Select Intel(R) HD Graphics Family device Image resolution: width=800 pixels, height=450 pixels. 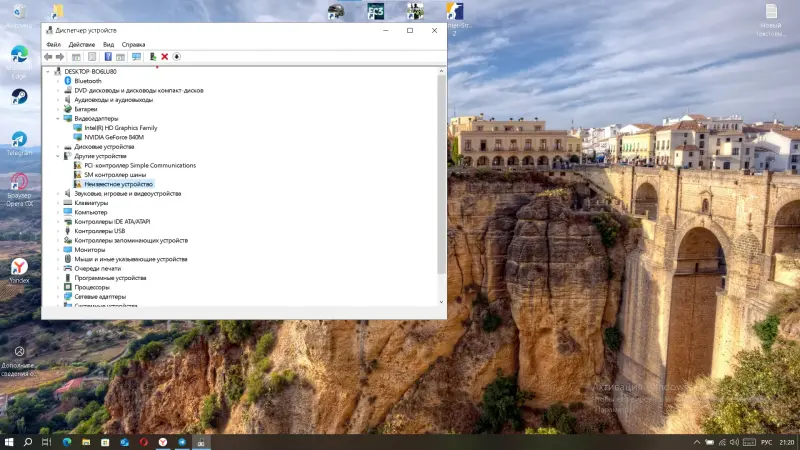tap(120, 128)
